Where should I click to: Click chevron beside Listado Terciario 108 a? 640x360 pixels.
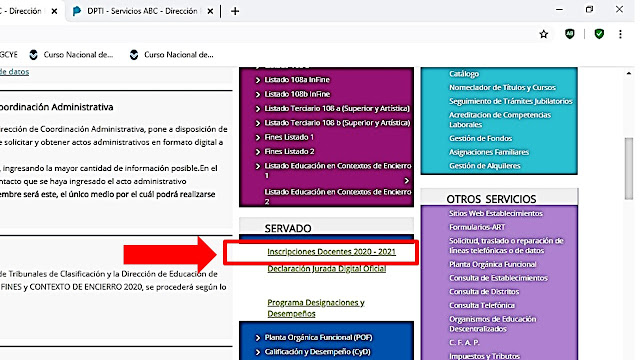(258, 109)
